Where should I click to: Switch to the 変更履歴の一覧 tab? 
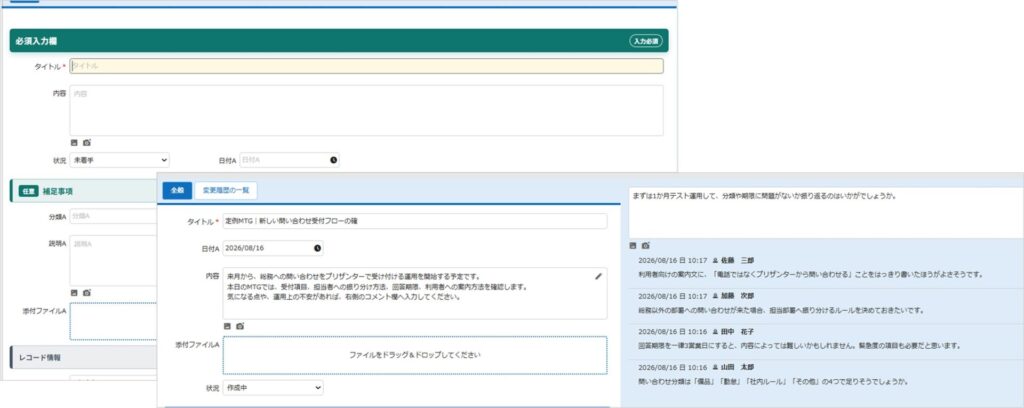click(226, 191)
